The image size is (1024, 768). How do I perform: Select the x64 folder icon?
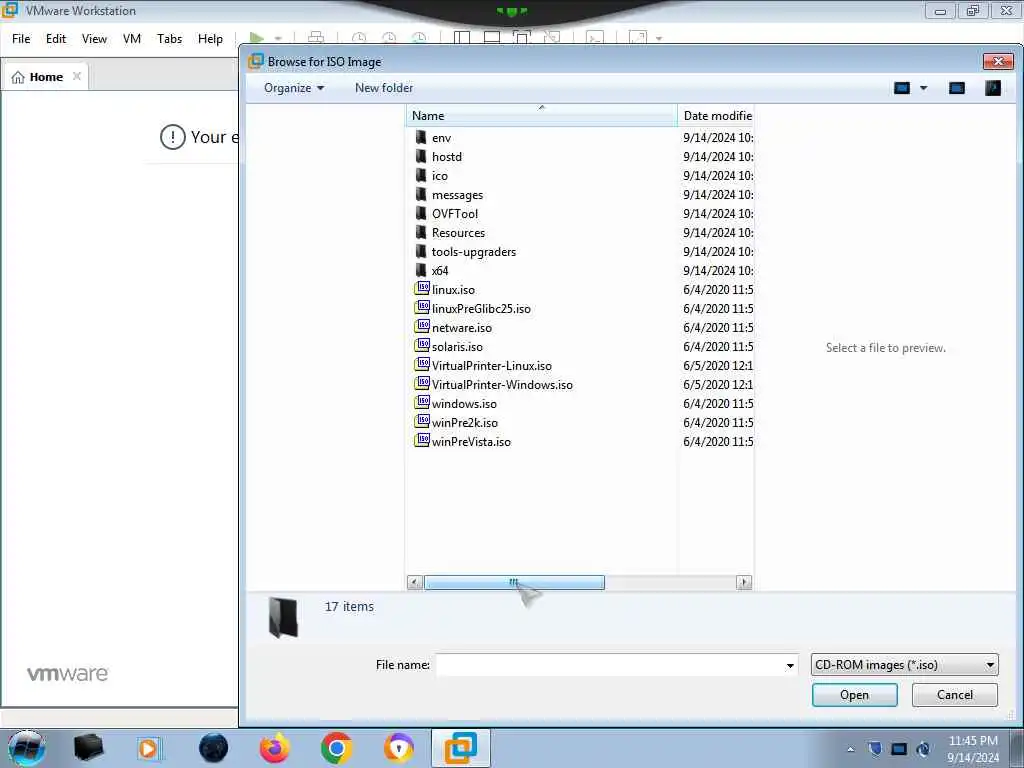point(421,270)
